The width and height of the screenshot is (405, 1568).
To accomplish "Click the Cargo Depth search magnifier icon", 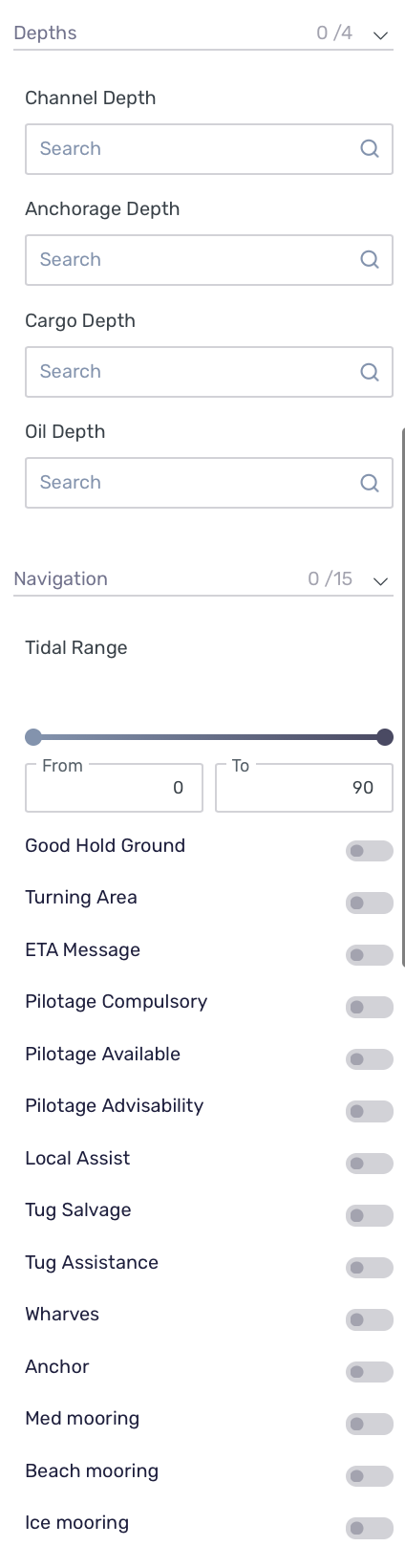I will point(370,372).
